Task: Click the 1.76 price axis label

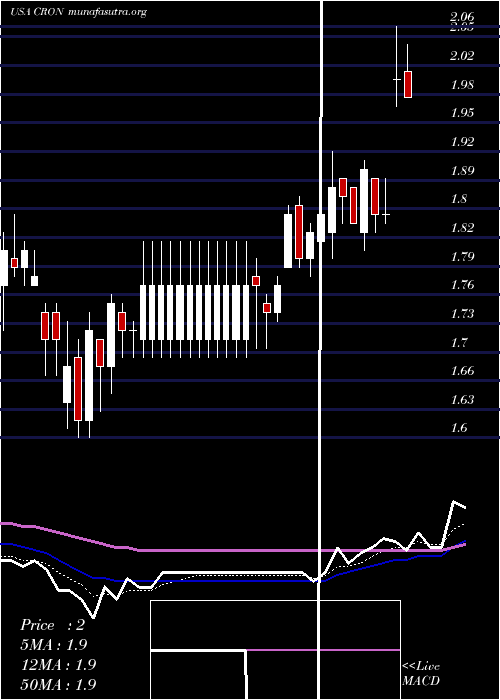Action: 462,285
